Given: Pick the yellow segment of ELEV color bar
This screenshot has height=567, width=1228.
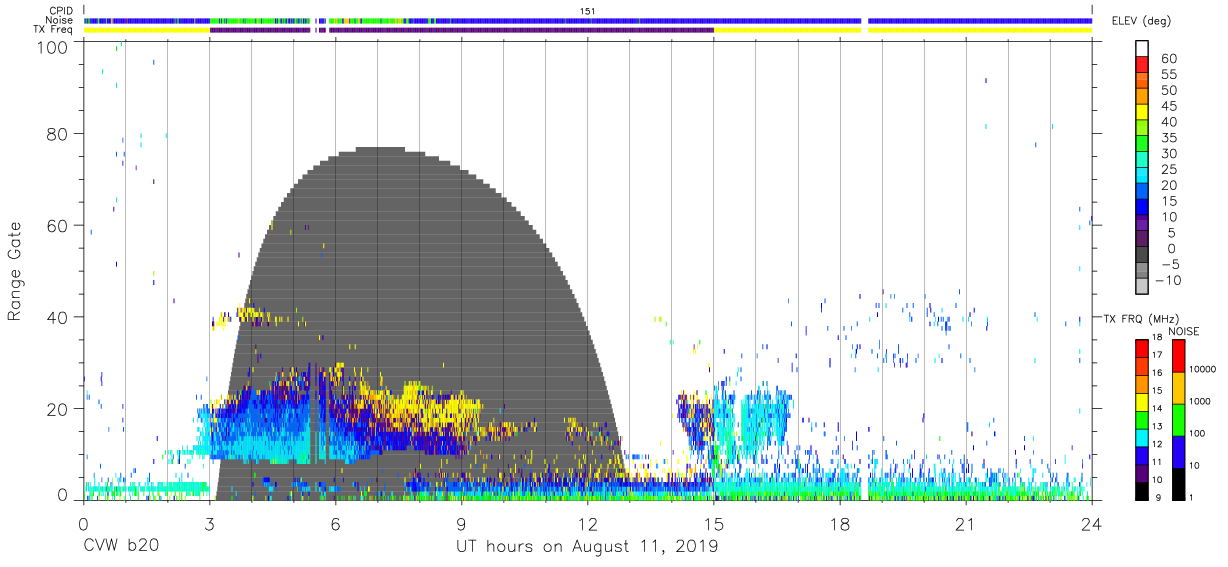Looking at the screenshot, I should pos(1142,113).
